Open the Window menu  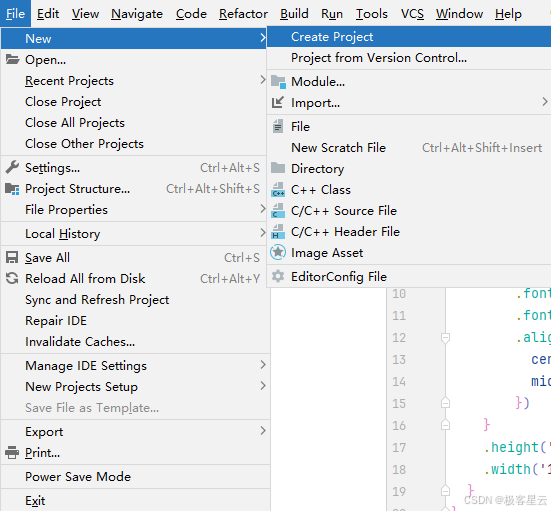(459, 14)
